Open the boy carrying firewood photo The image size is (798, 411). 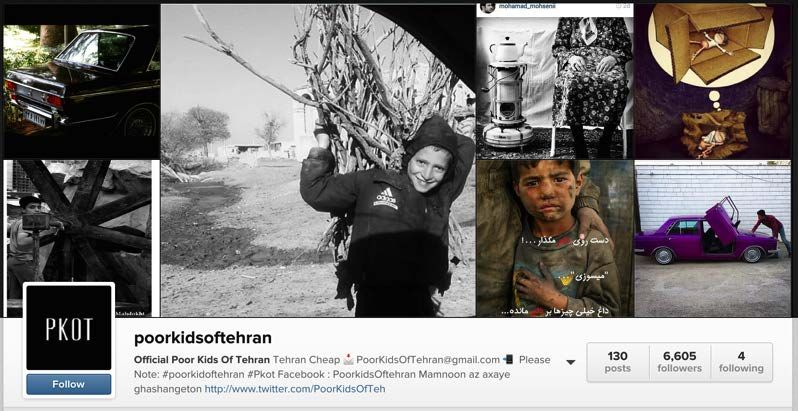318,161
